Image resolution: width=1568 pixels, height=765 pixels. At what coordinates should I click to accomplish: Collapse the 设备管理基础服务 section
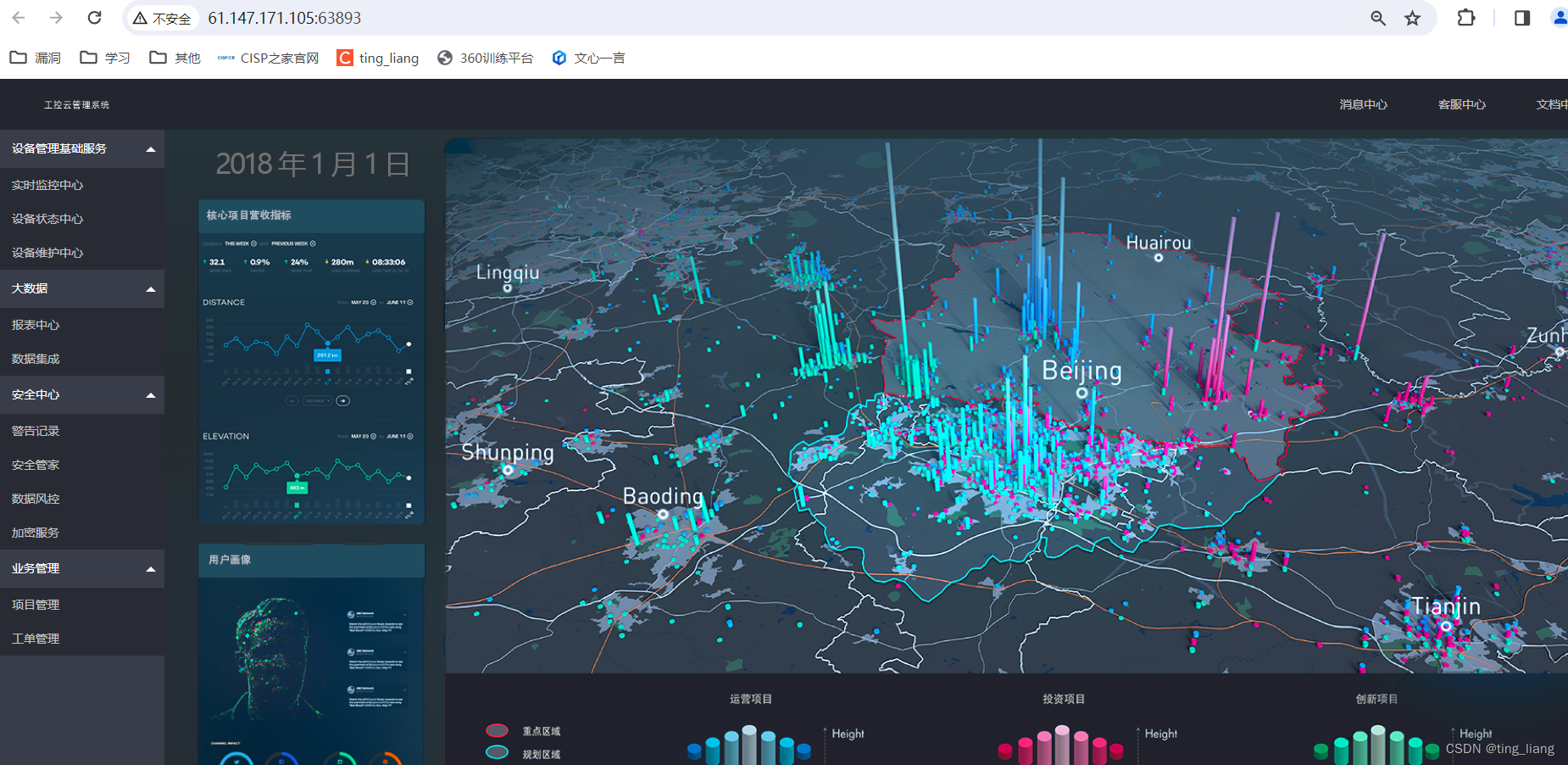click(x=151, y=149)
